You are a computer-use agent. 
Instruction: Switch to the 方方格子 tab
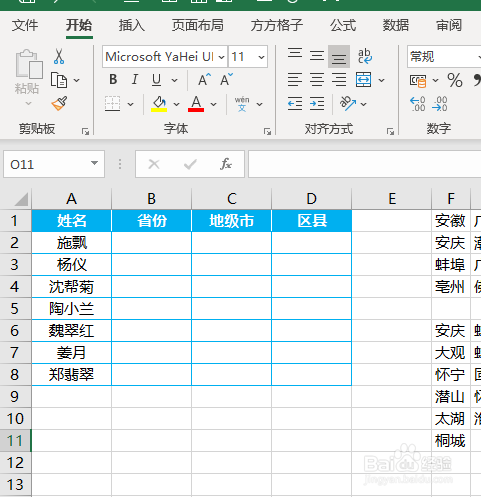(x=277, y=25)
